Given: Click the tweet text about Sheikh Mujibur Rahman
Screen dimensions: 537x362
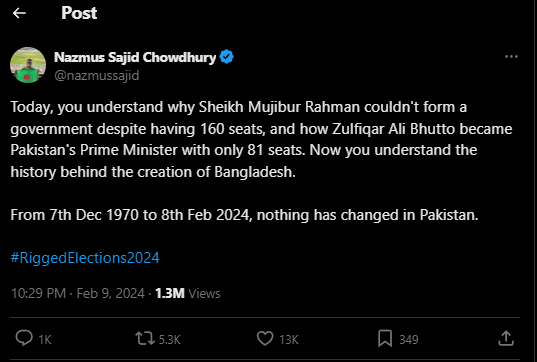Looking at the screenshot, I should pos(261,139).
